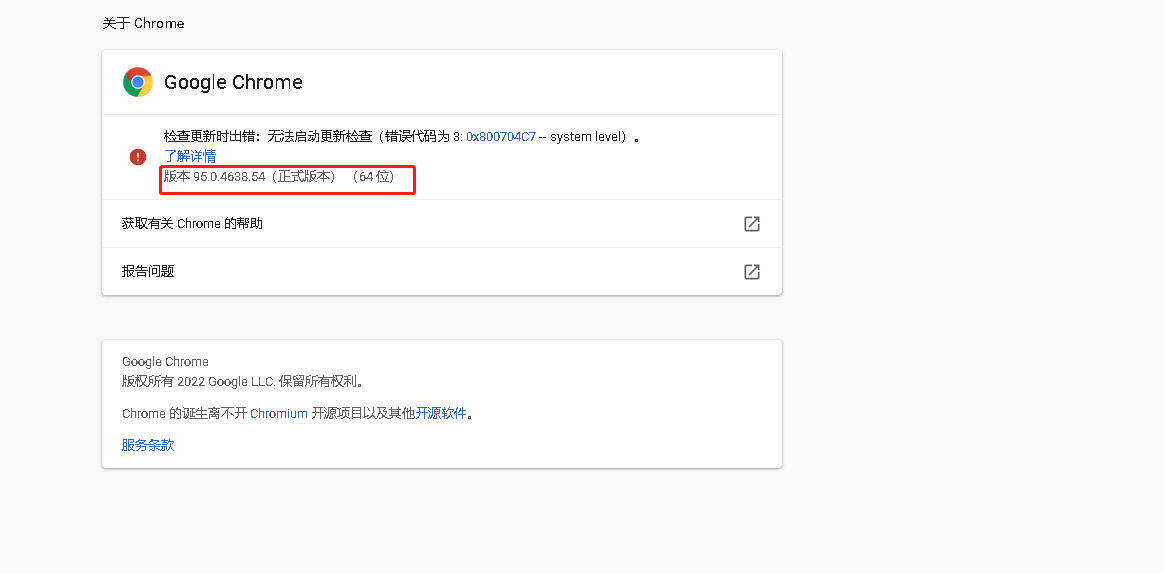Open the 开源软件 link

(x=441, y=414)
